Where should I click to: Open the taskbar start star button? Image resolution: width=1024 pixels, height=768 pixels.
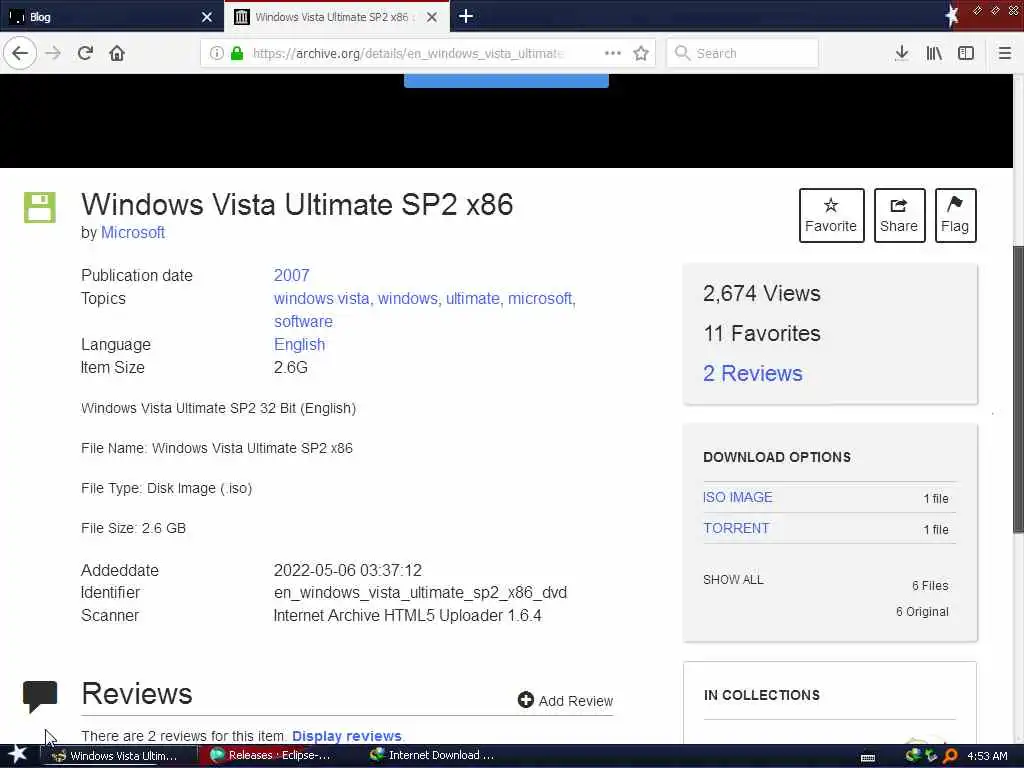pyautogui.click(x=18, y=755)
